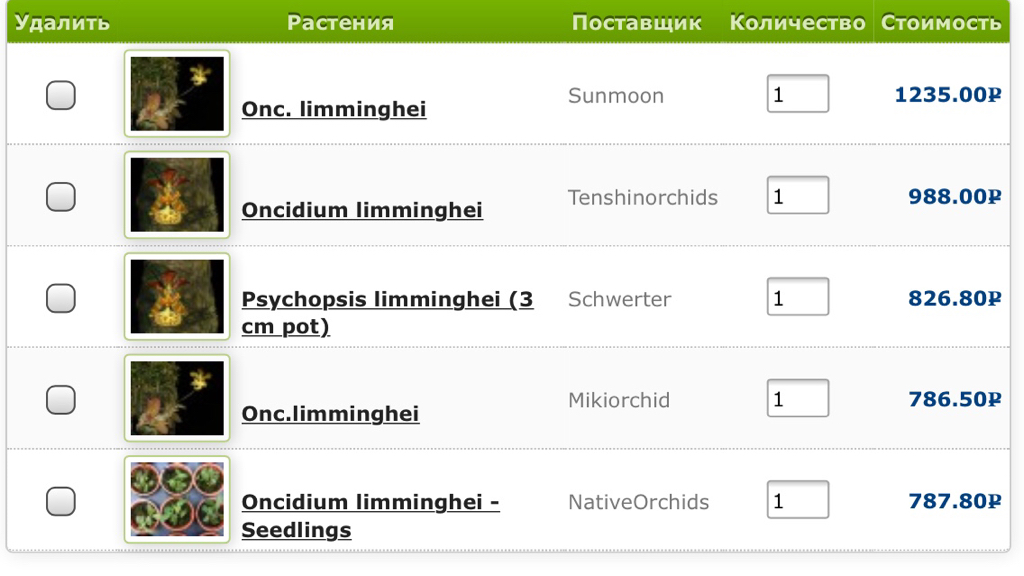The image size is (1024, 576).
Task: View Mikiorchid Onc.limminghei thumbnail photo
Action: pos(177,398)
